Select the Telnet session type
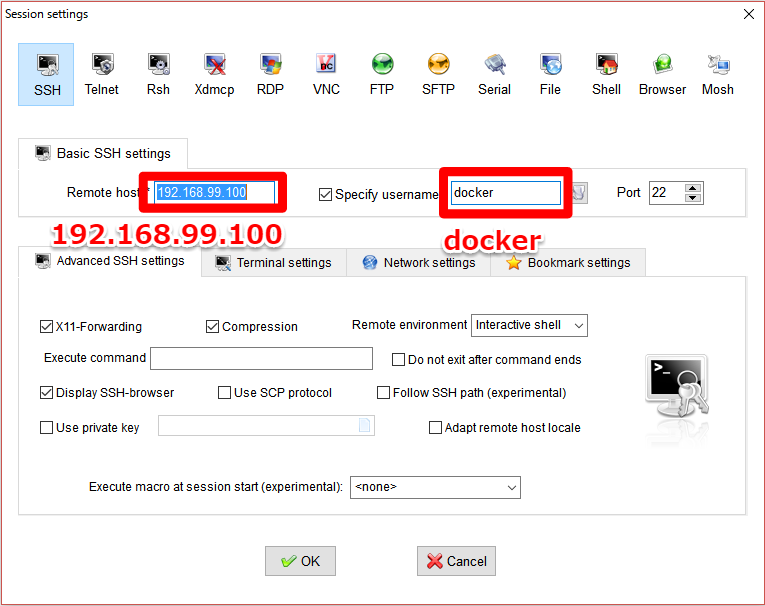765x606 pixels. pos(102,74)
